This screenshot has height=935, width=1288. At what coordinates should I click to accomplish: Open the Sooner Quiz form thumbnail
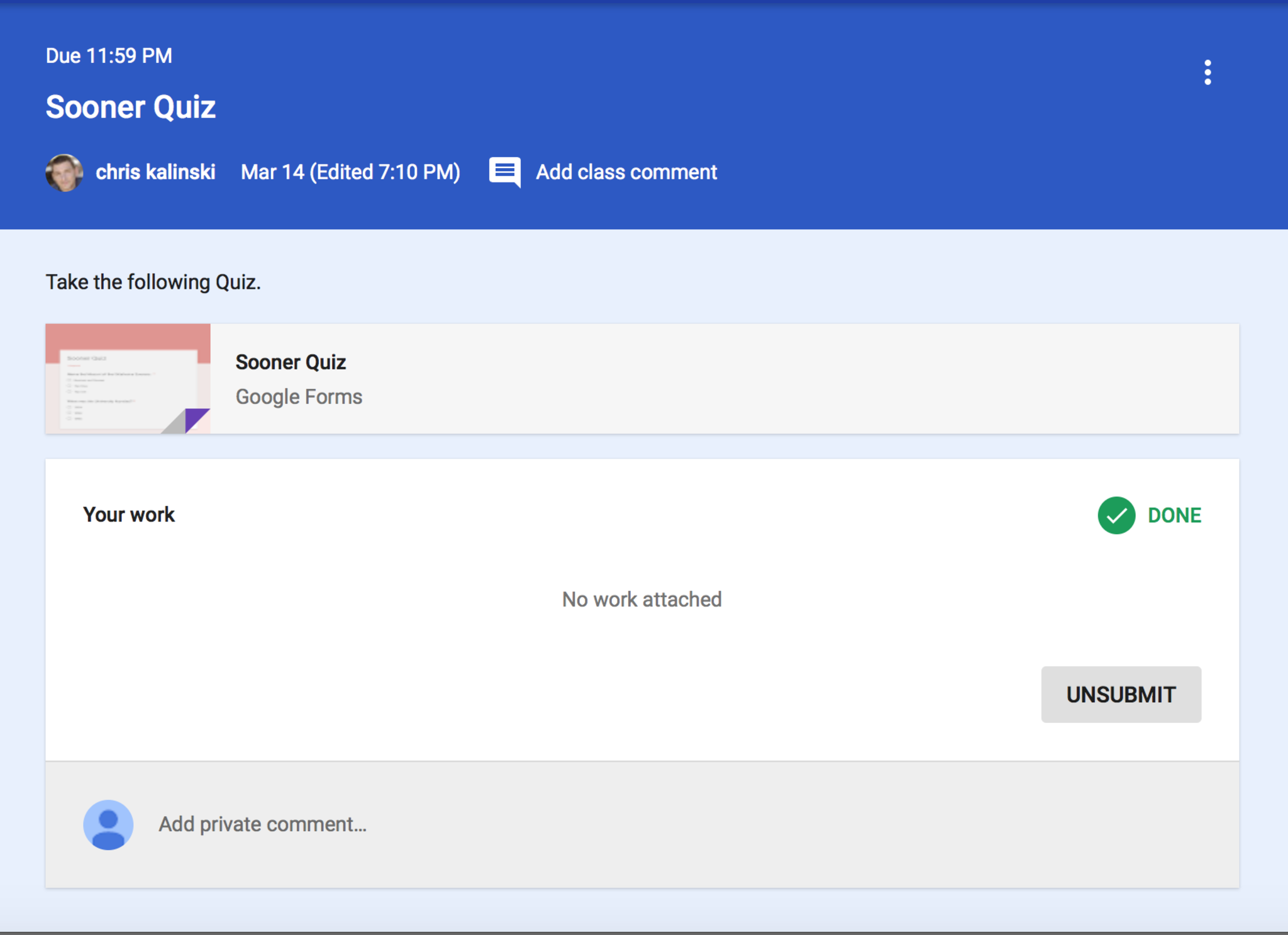(128, 378)
